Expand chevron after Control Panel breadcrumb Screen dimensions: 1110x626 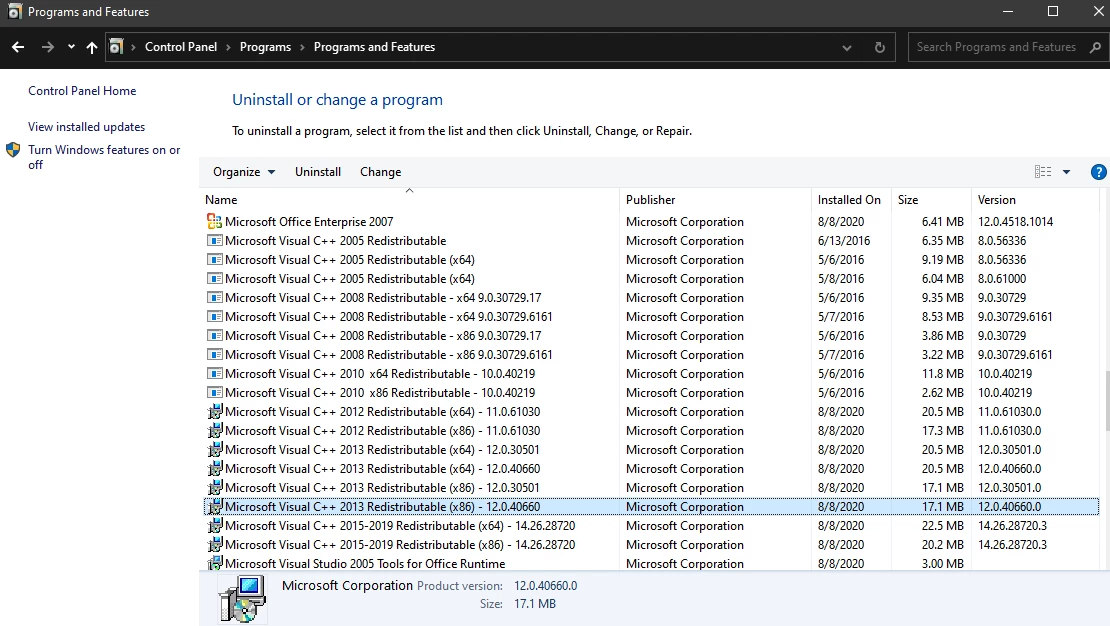[x=228, y=47]
